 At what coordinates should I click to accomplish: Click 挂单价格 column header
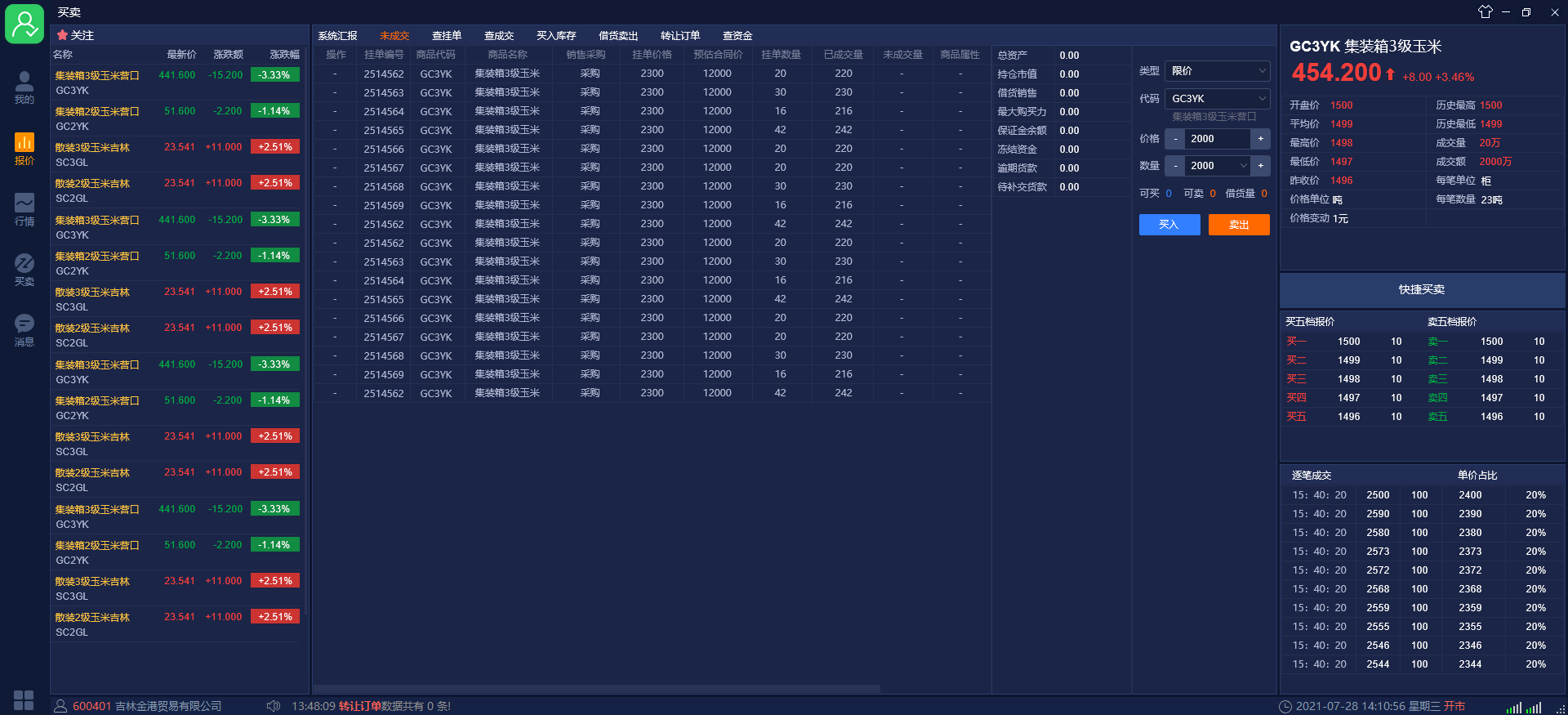click(652, 55)
